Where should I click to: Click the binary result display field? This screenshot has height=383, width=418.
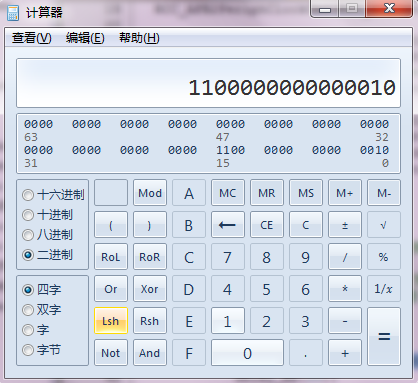tap(208, 83)
